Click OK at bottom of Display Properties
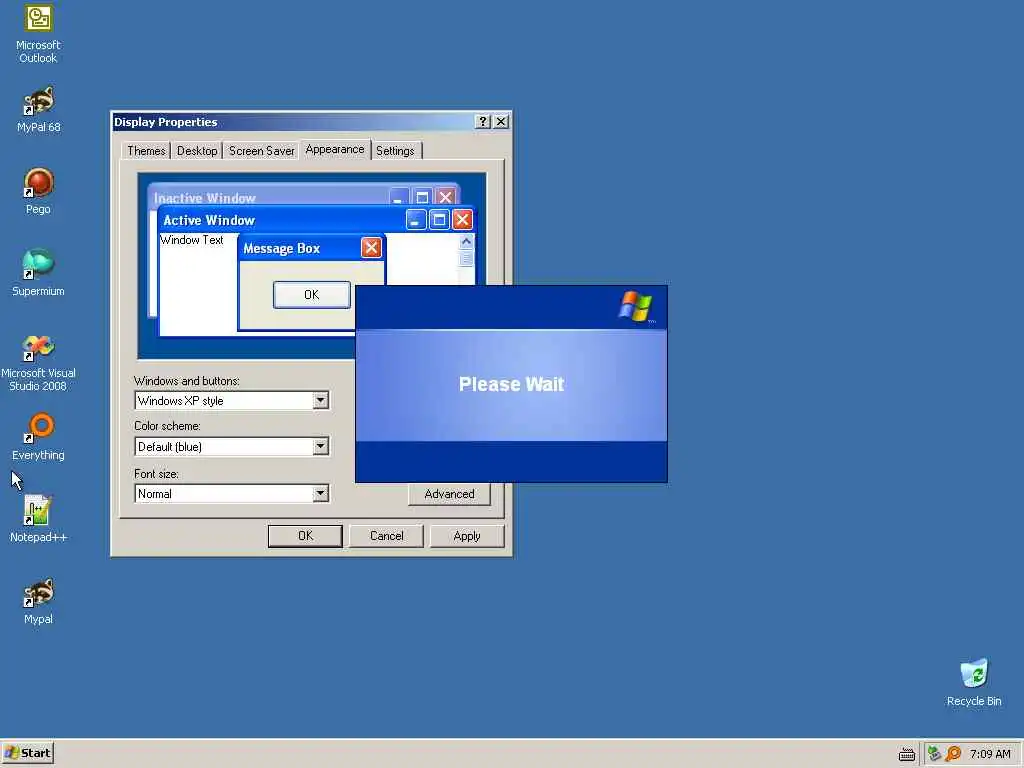Screen dimensions: 1024x768 click(305, 536)
